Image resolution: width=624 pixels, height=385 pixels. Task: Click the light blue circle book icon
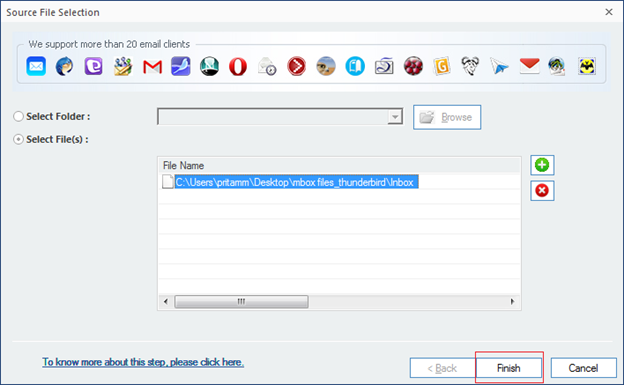point(355,66)
